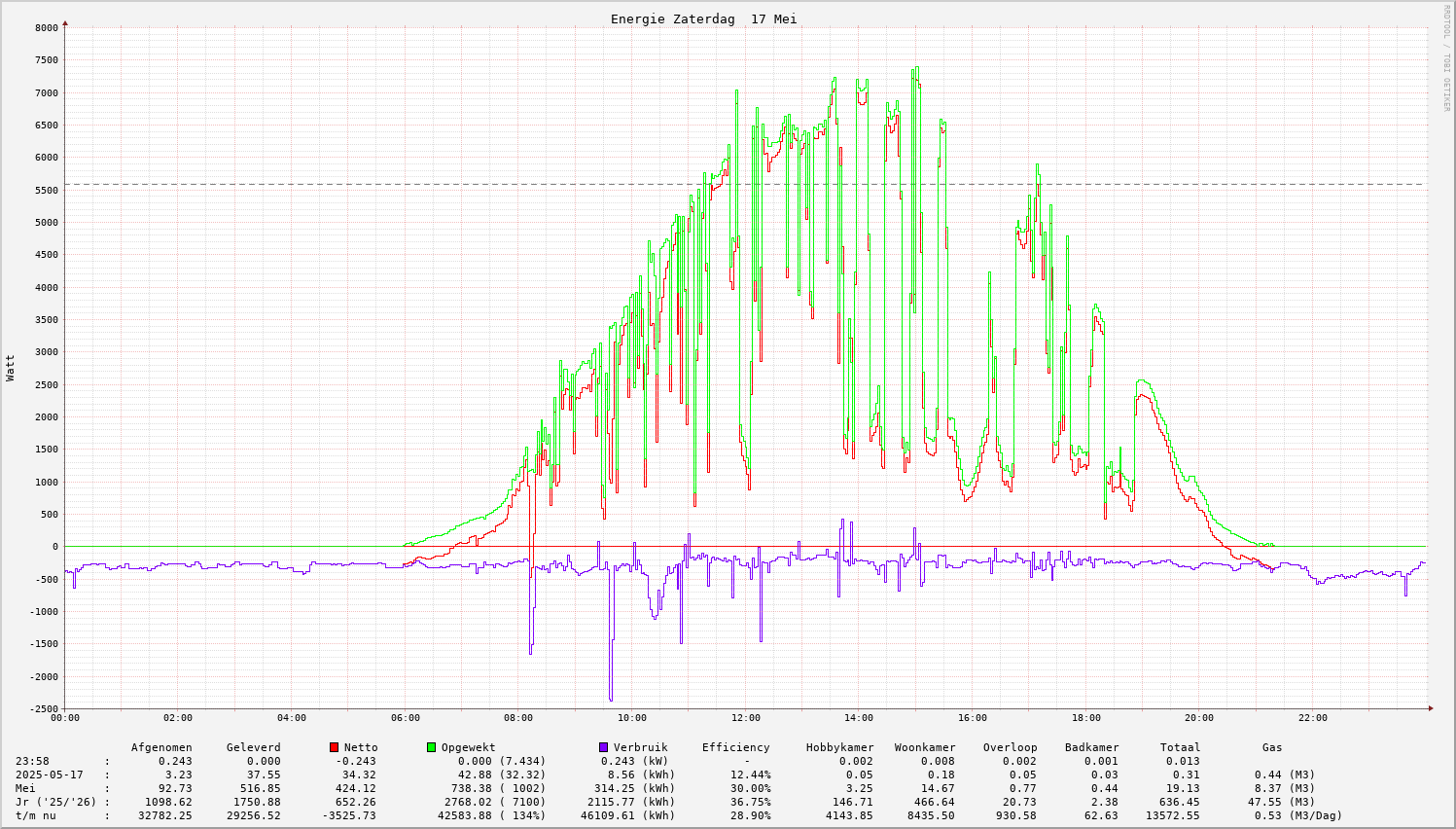This screenshot has width=1456, height=829.
Task: Click the Totaal column header
Action: pos(1180,747)
